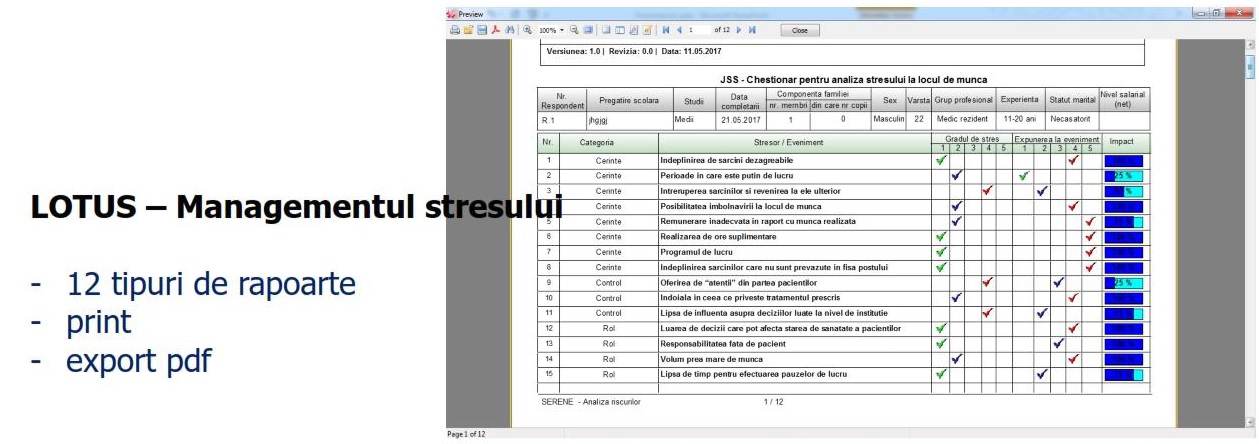Click 'Responsabilitatea fata de pacient' row
This screenshot has height=444, width=1259.
[724, 343]
